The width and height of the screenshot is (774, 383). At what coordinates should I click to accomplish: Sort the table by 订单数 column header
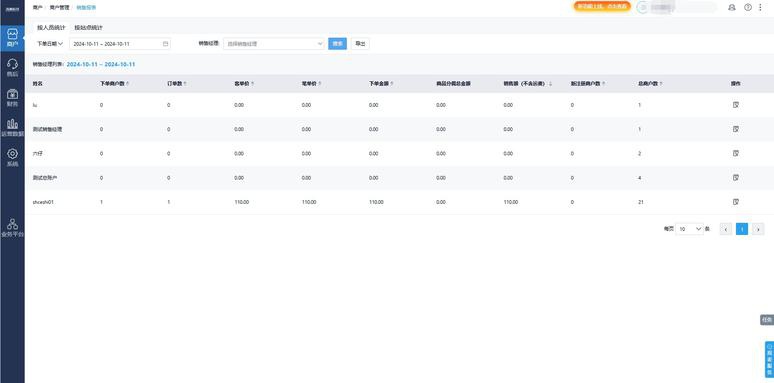tap(177, 84)
